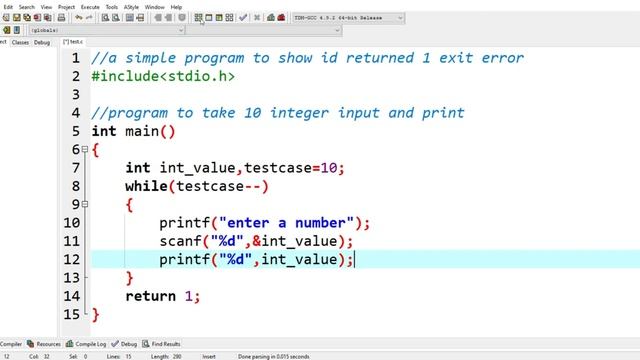Click the first icon on the toolbar's second row
640x360 pixels.
tap(7, 30)
